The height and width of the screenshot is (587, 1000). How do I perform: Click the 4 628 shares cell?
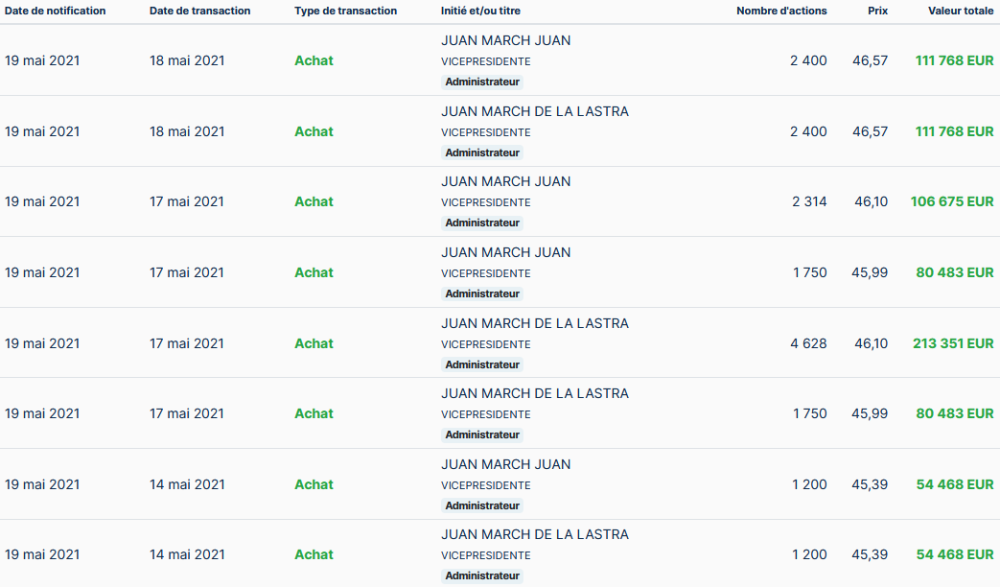click(808, 343)
